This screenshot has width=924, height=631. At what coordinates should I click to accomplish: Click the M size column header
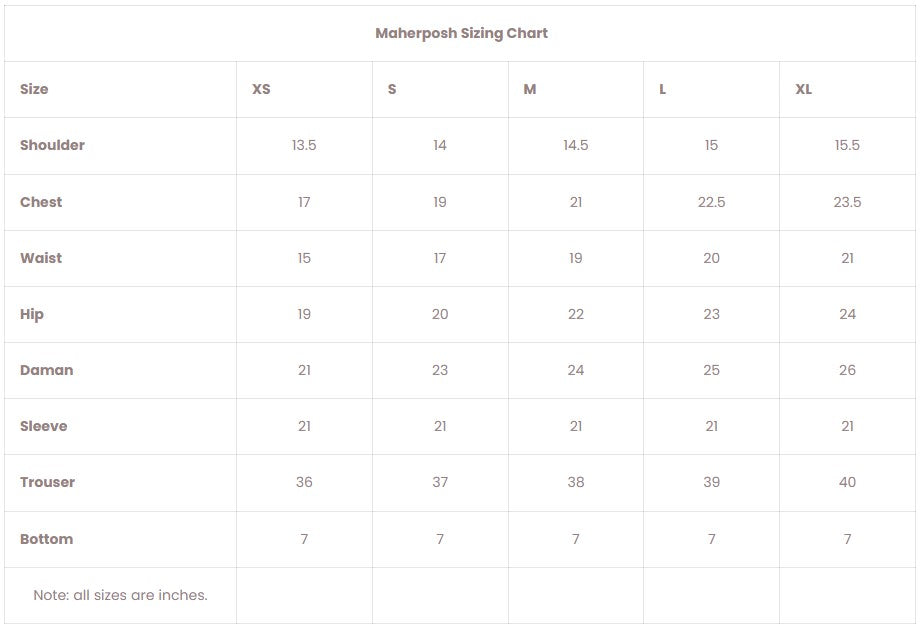click(530, 89)
